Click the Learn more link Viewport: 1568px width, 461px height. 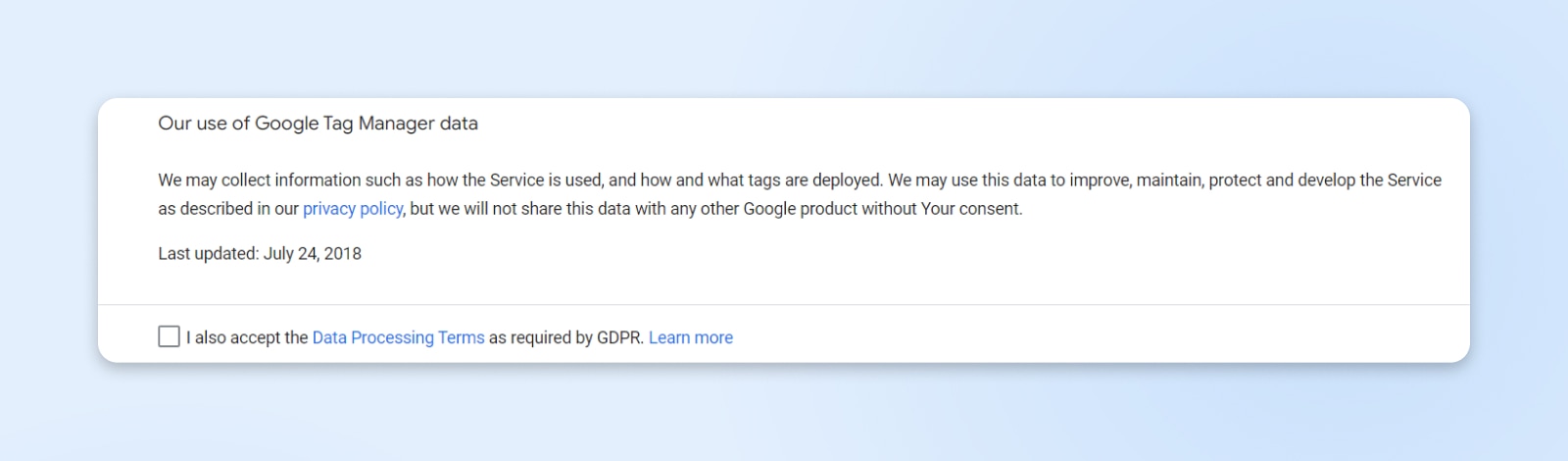[x=691, y=337]
